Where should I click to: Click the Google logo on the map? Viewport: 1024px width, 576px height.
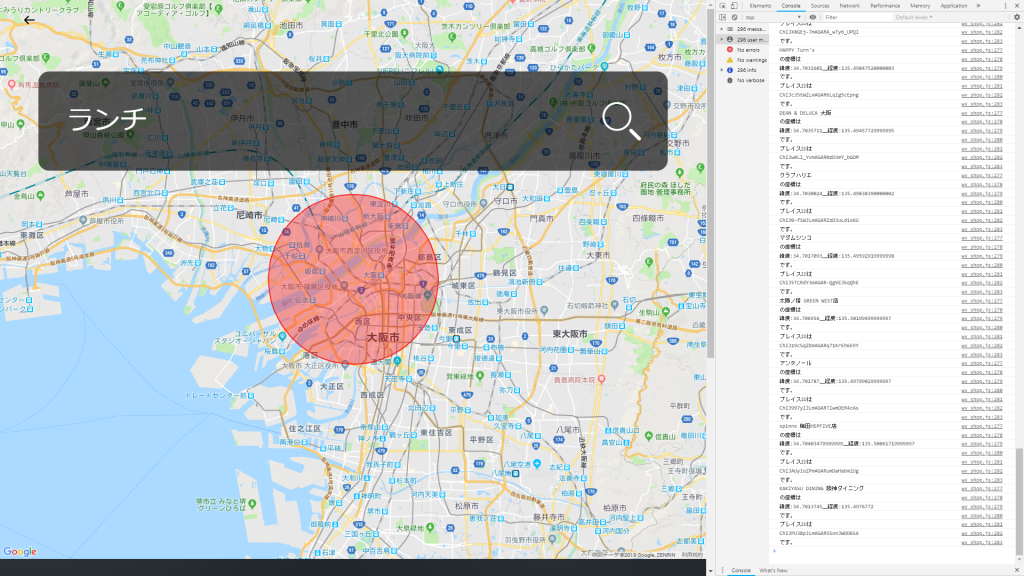(x=20, y=552)
